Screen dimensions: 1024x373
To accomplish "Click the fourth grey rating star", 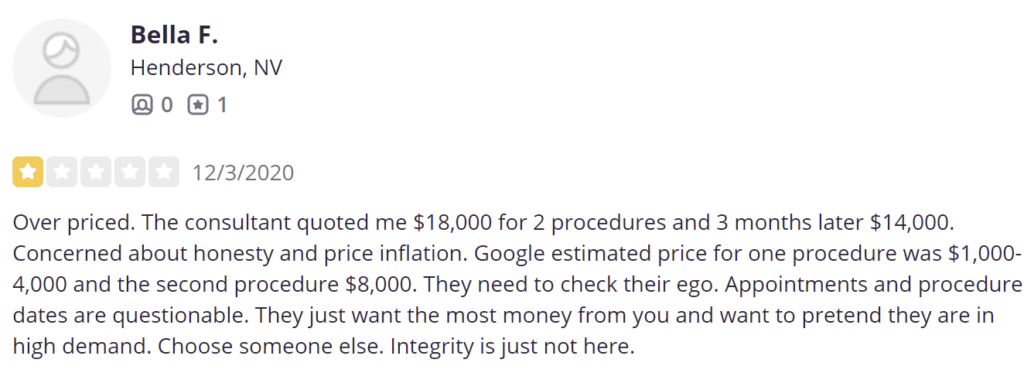I will (x=130, y=172).
